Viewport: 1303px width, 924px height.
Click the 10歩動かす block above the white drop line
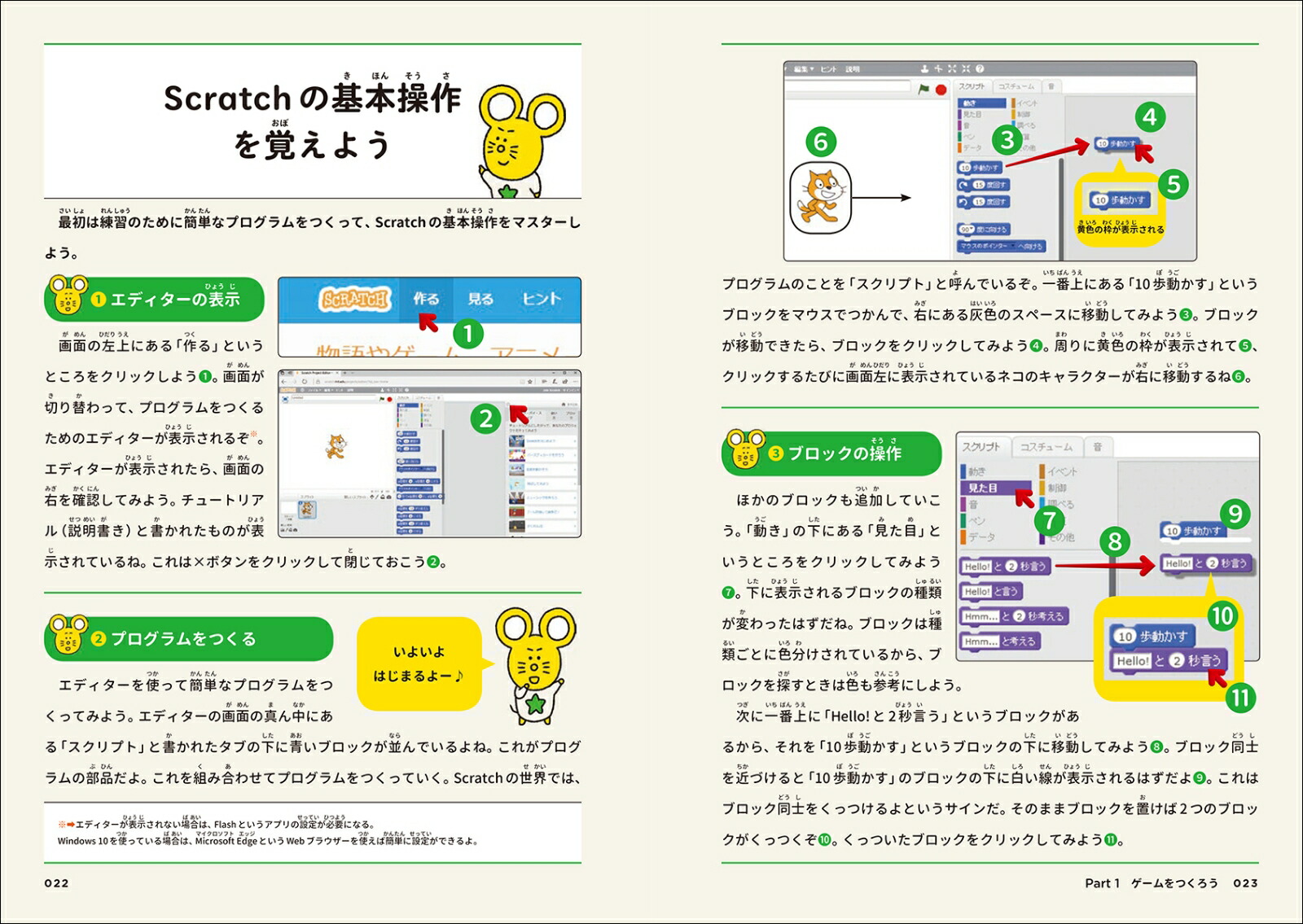[x=1193, y=530]
